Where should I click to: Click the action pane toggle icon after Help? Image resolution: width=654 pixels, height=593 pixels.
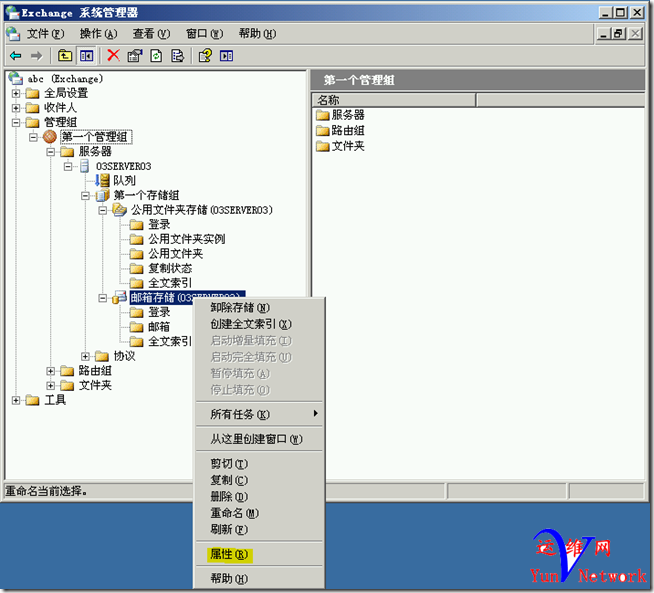click(226, 55)
